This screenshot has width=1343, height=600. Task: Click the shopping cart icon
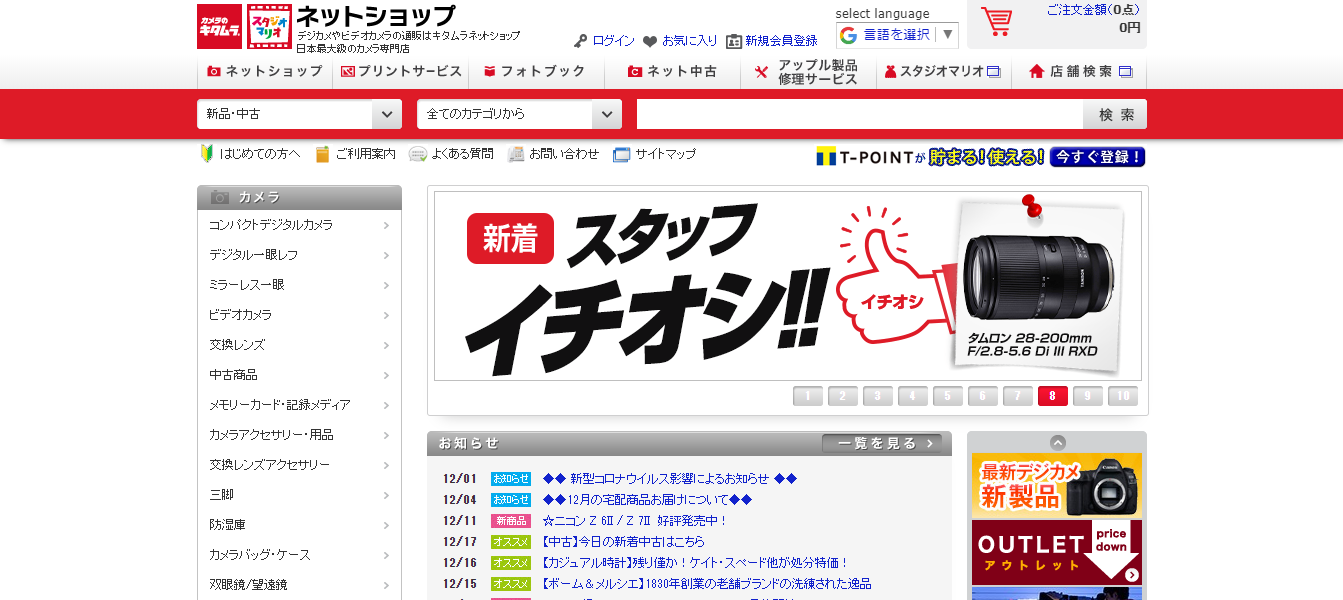(996, 22)
